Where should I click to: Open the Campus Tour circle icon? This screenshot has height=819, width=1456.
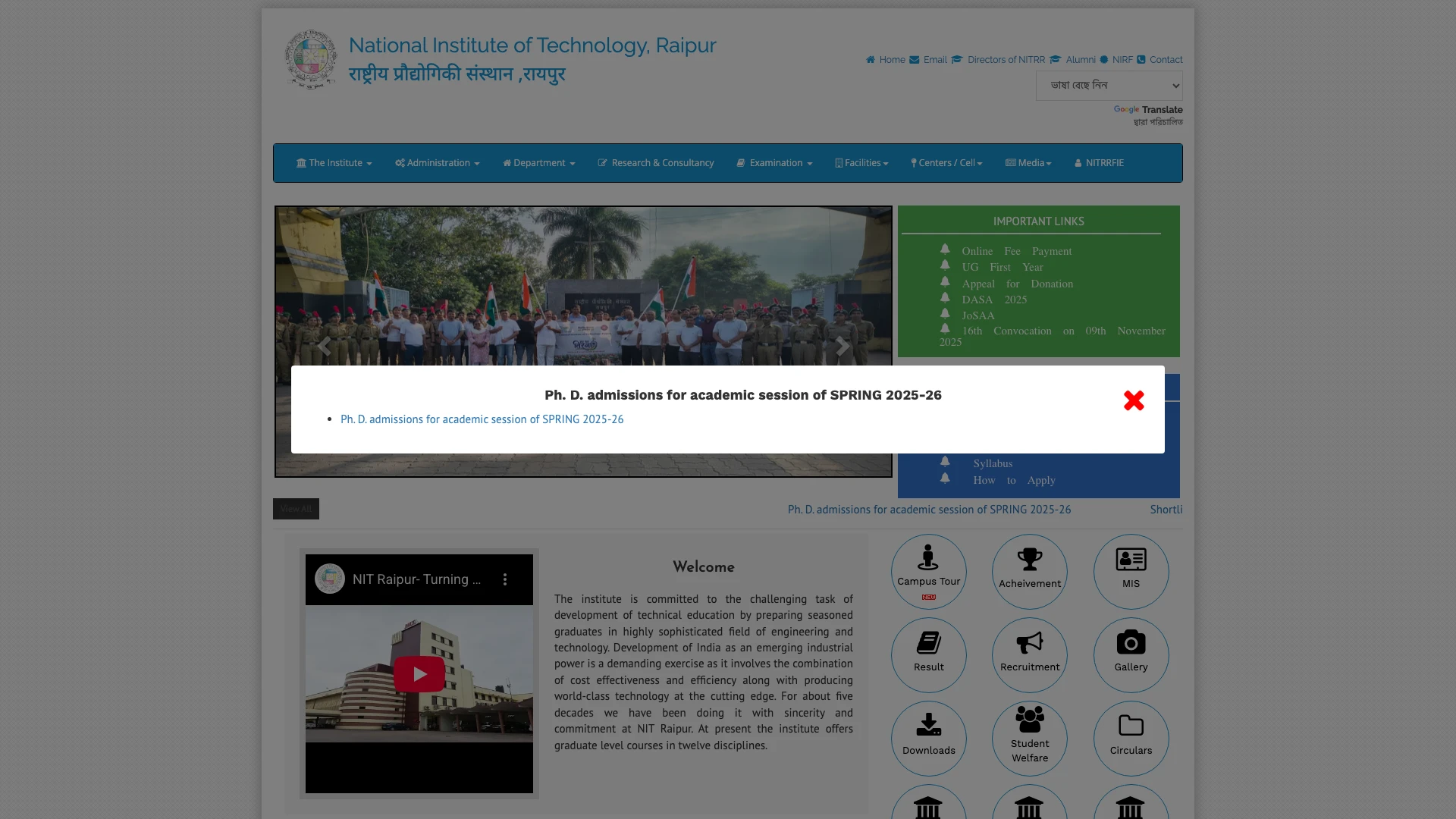(928, 572)
